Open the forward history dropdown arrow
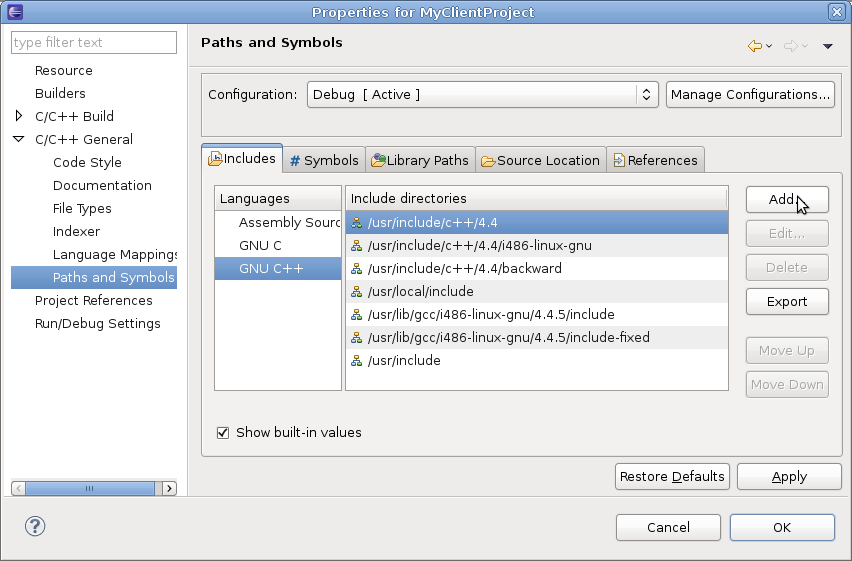This screenshot has height=561, width=852. coord(805,46)
